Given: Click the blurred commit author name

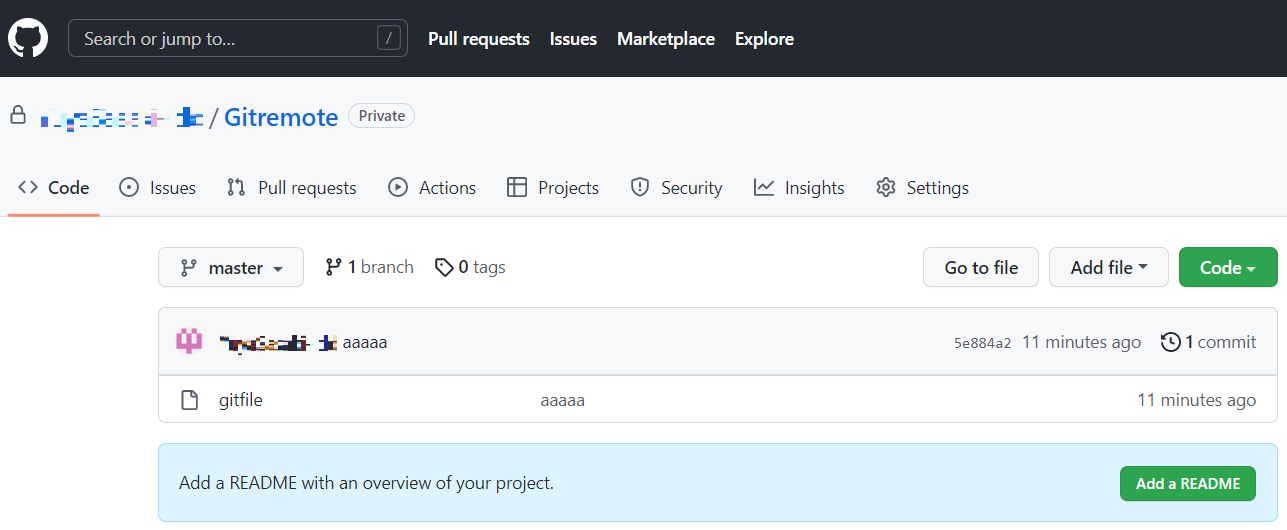Looking at the screenshot, I should coord(278,342).
